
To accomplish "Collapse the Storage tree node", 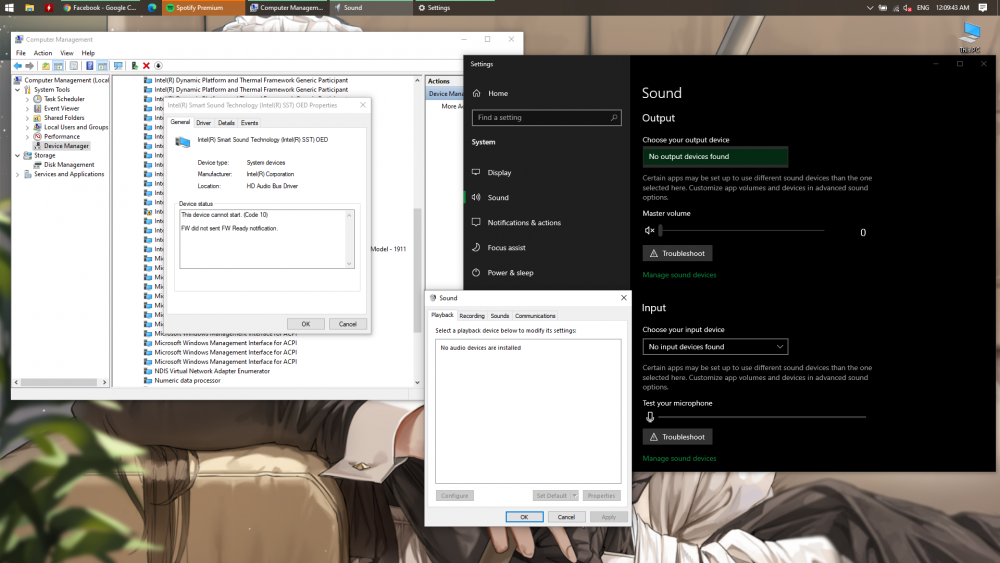I will (18, 156).
